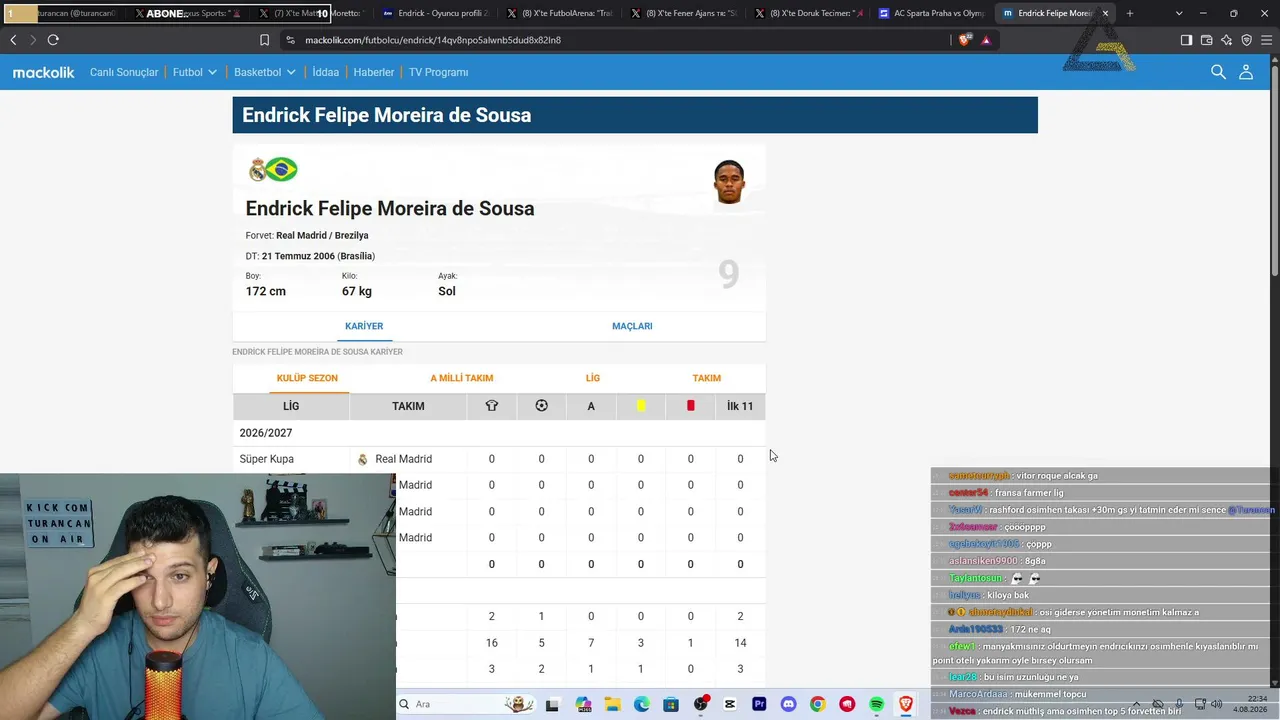Click the red card column icon
The width and height of the screenshot is (1280, 720).
click(690, 406)
